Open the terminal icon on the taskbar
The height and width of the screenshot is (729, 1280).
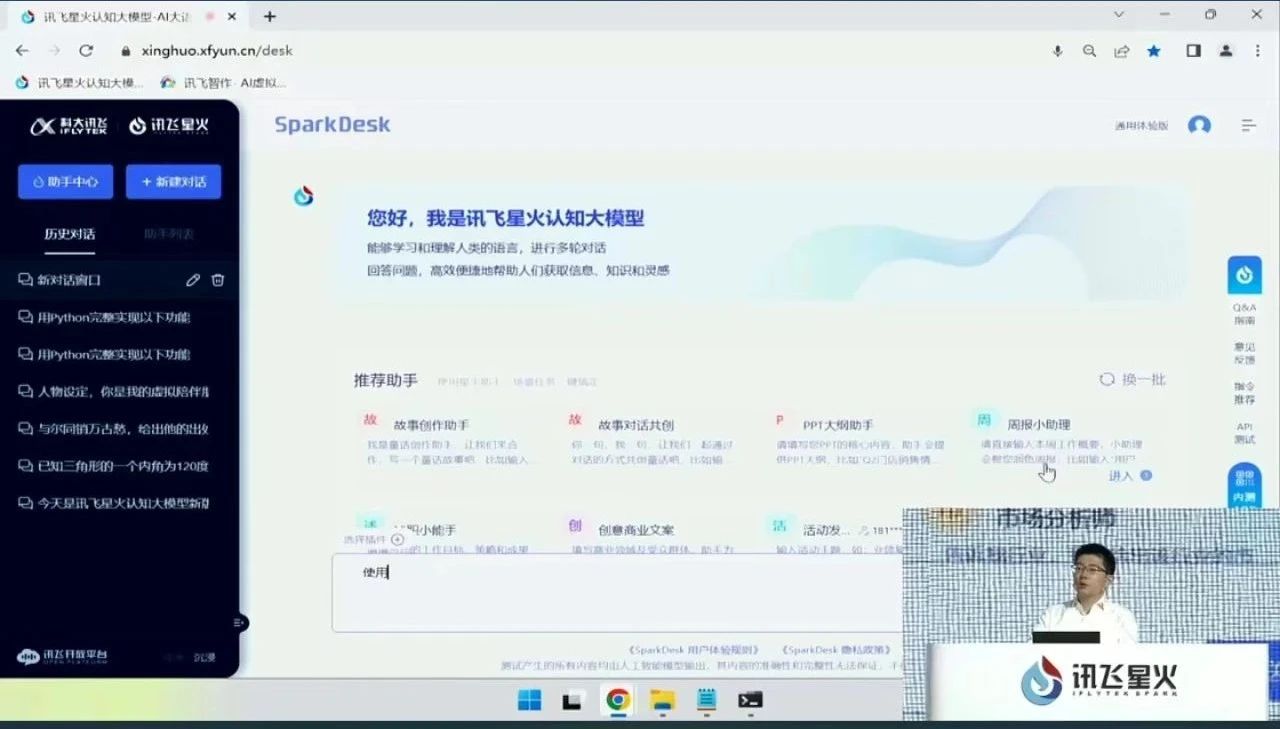click(x=751, y=700)
